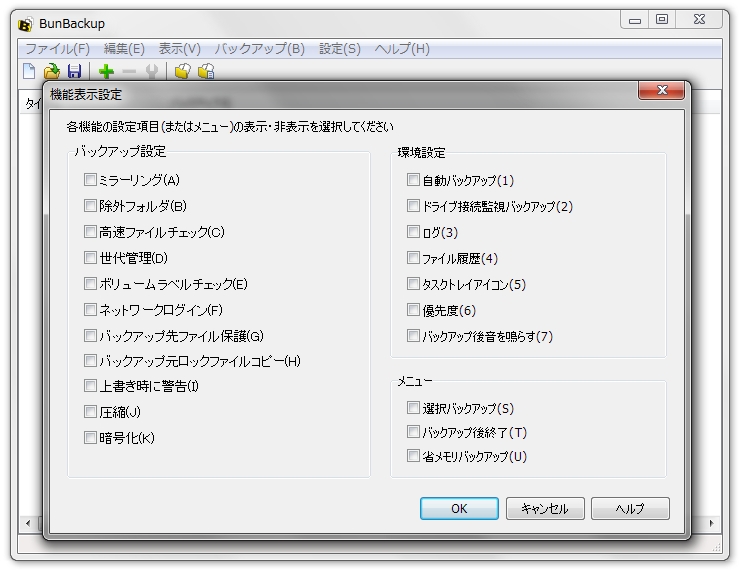The width and height of the screenshot is (740, 571).
Task: Click the grey minus Remove icon
Action: point(129,72)
